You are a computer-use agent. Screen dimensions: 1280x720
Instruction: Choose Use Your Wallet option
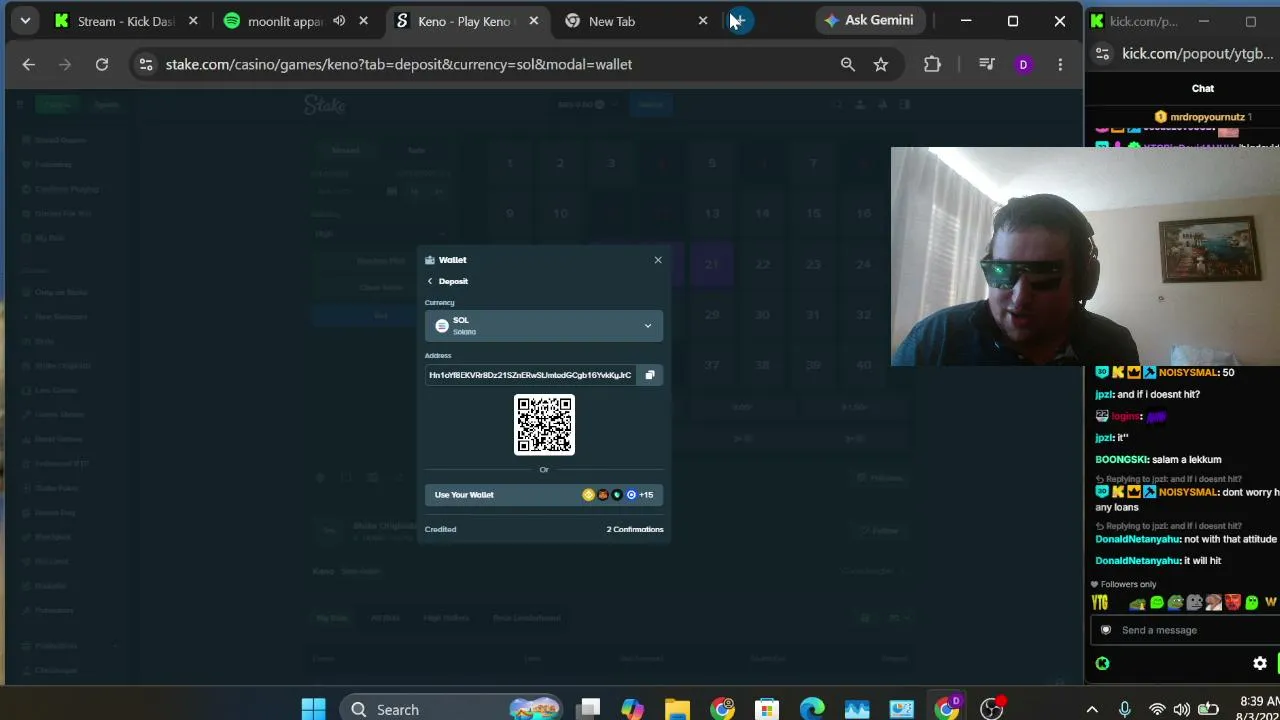(x=544, y=495)
